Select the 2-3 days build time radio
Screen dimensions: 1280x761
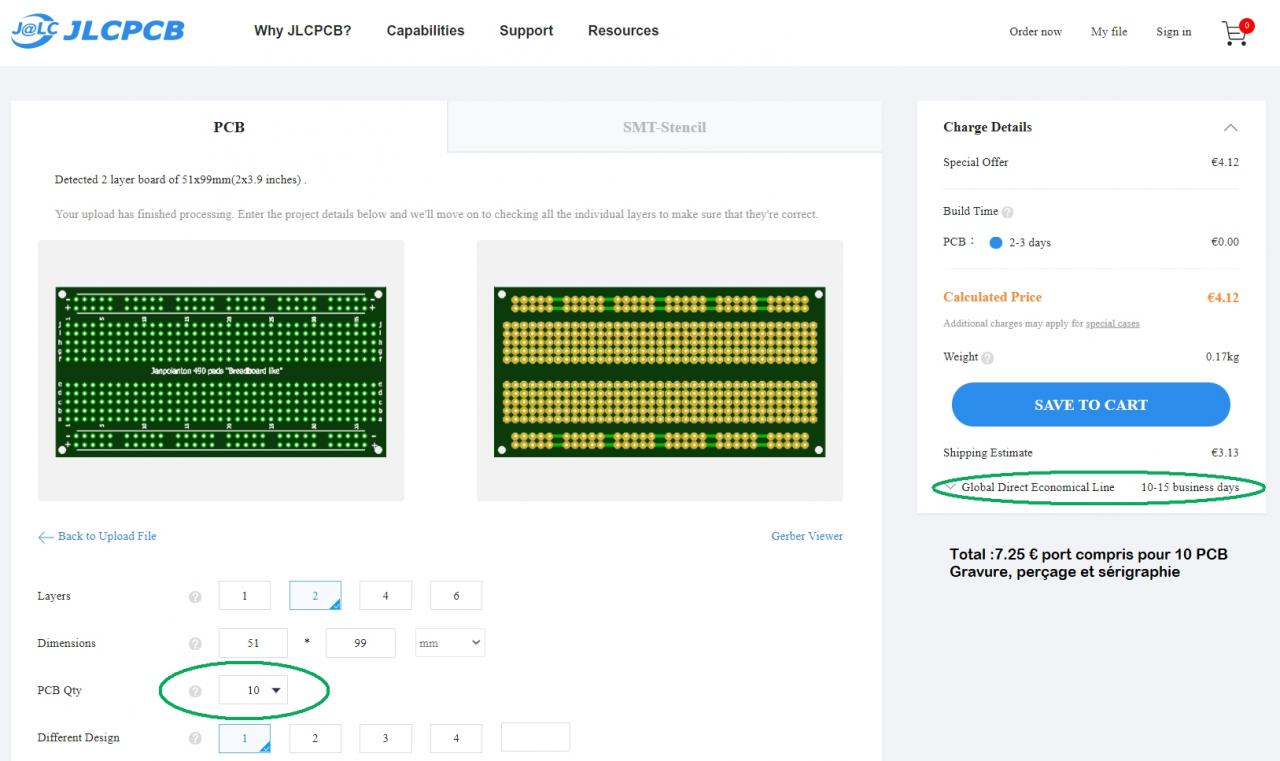click(996, 243)
